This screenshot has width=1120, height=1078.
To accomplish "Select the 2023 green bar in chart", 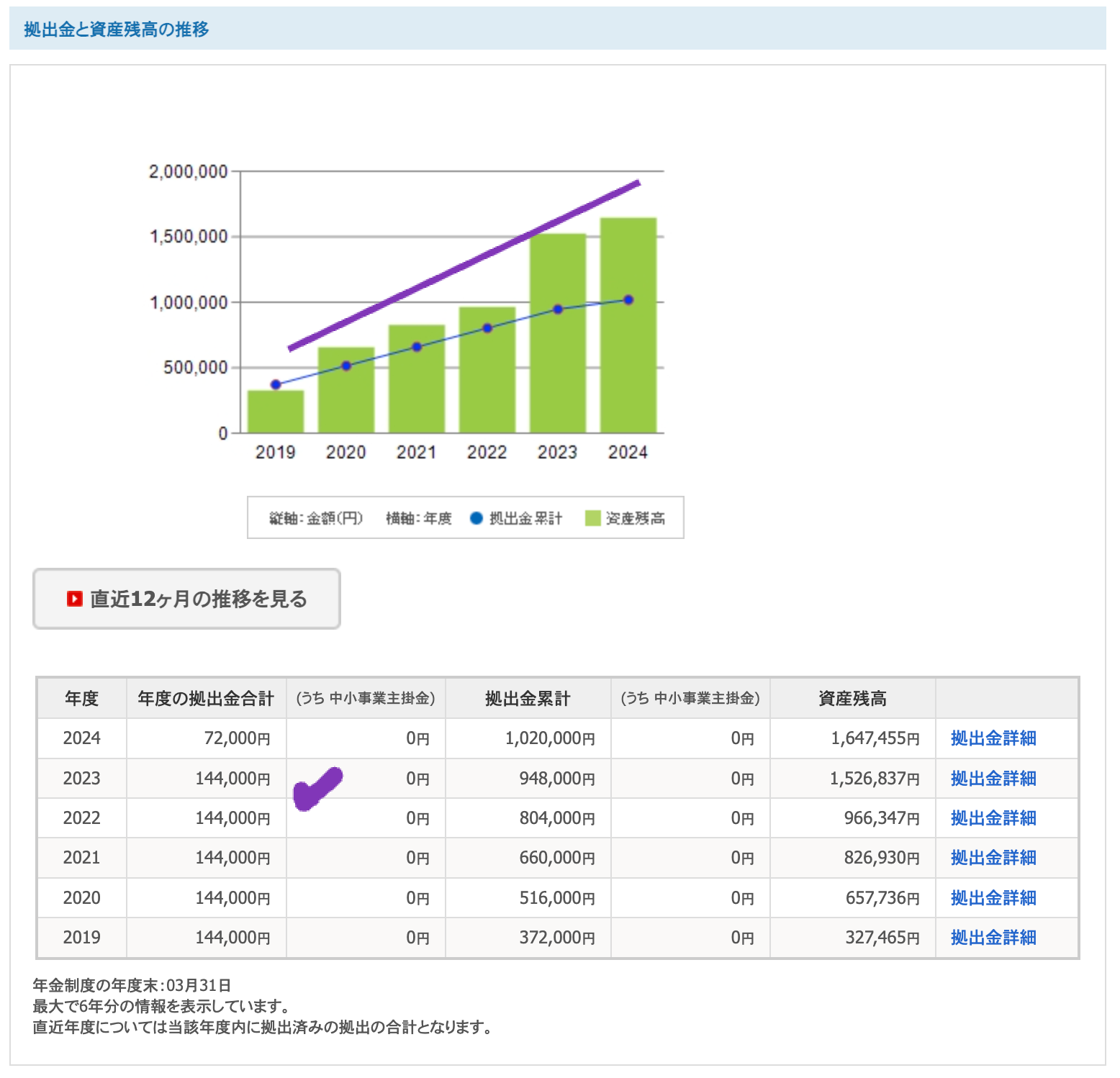I will [x=558, y=333].
